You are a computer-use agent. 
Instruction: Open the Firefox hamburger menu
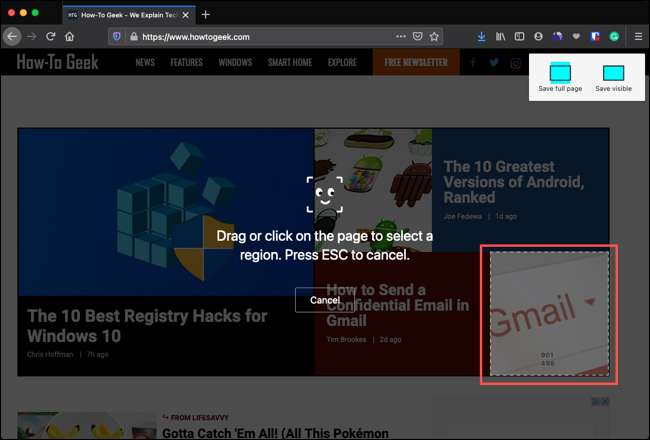[x=638, y=37]
